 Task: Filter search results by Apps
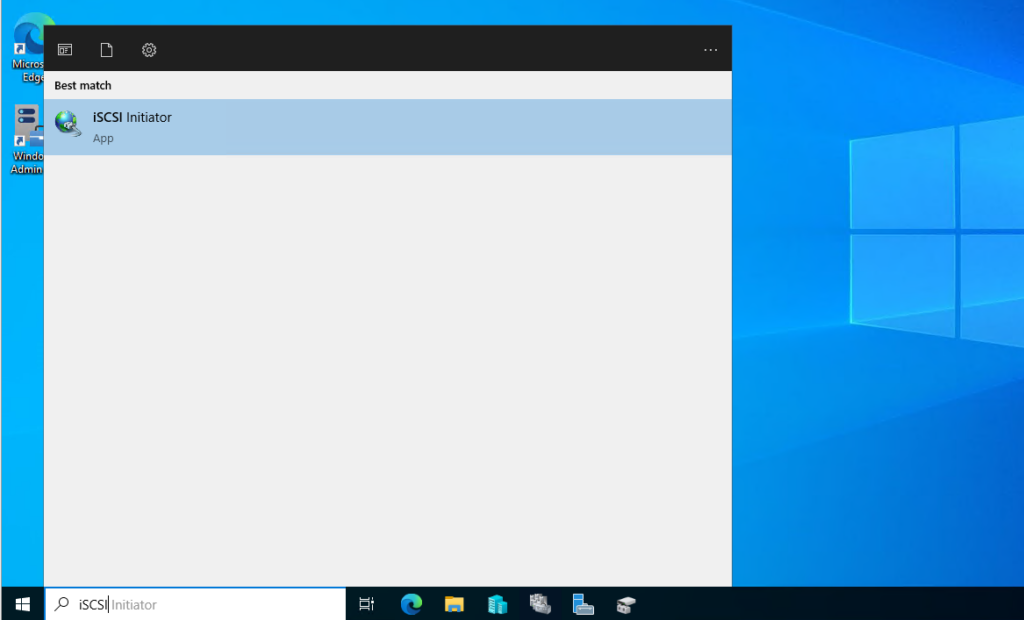tap(65, 50)
